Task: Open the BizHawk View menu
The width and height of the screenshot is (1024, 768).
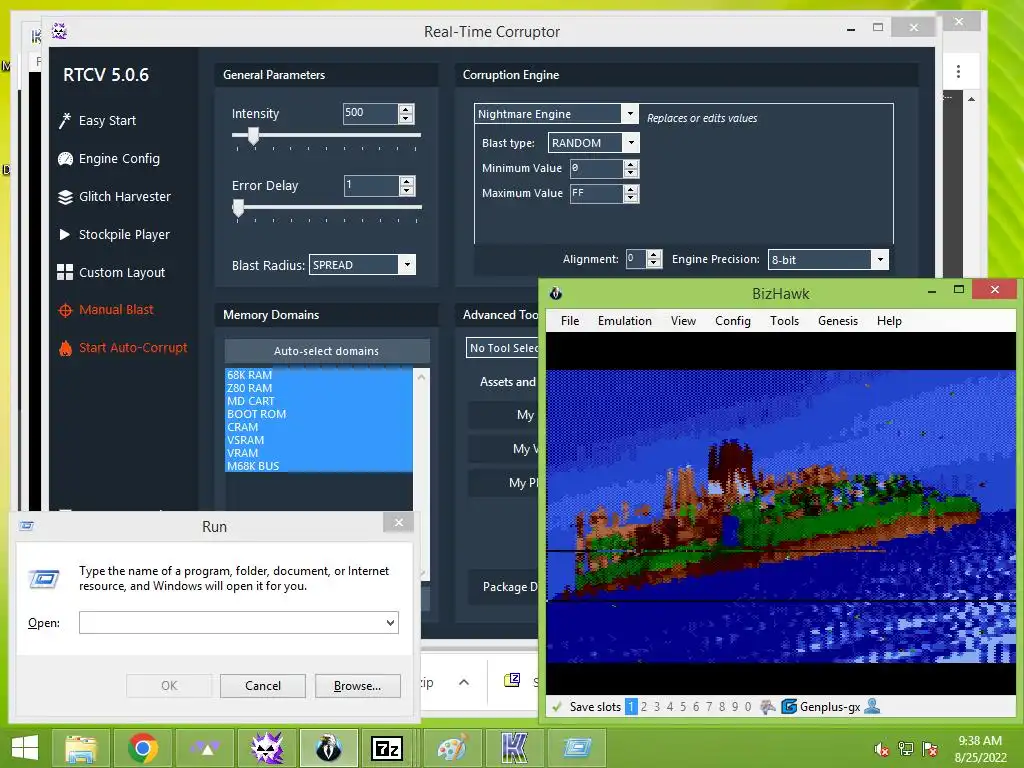Action: click(683, 321)
